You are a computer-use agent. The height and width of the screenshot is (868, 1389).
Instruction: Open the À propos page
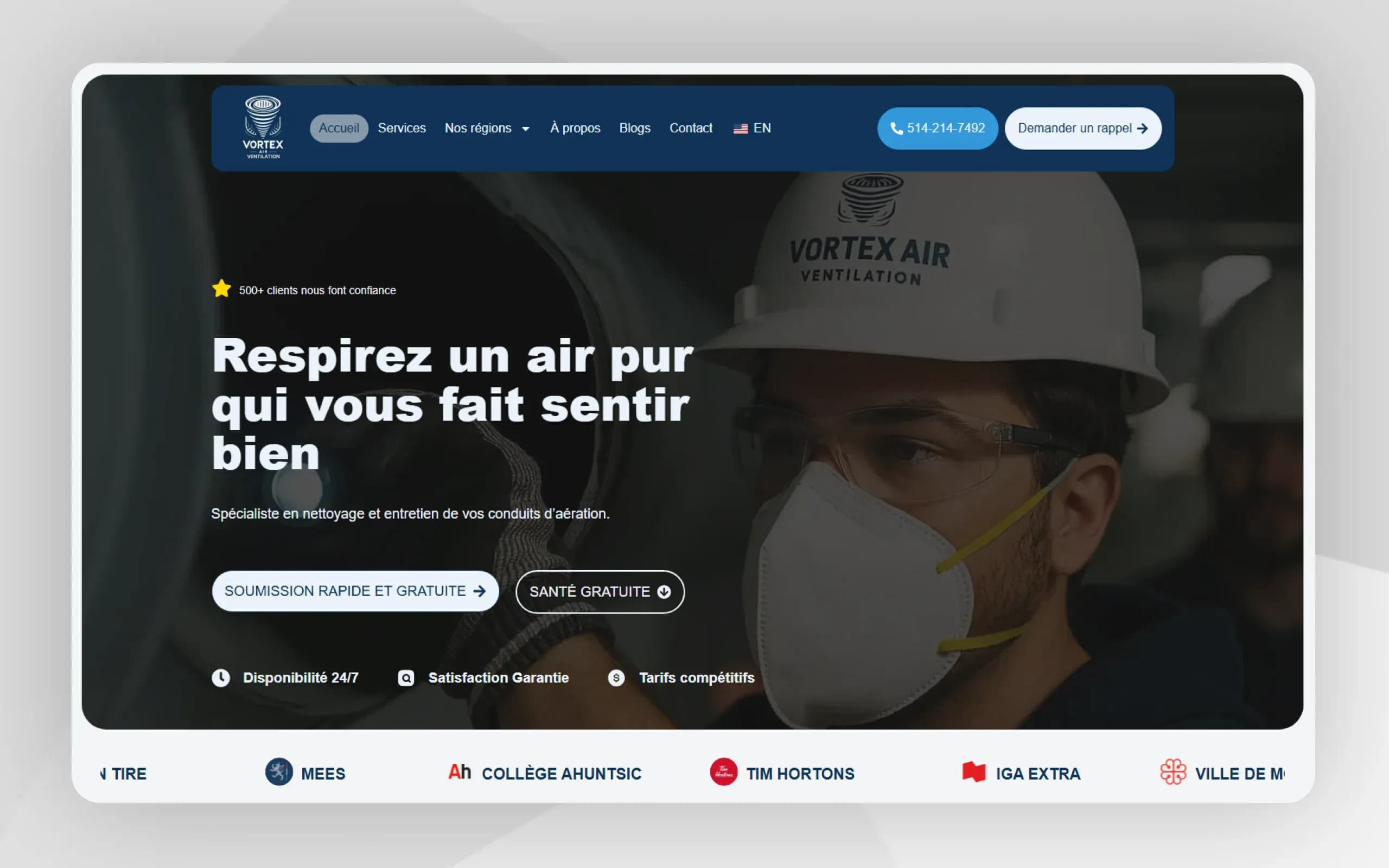(575, 128)
